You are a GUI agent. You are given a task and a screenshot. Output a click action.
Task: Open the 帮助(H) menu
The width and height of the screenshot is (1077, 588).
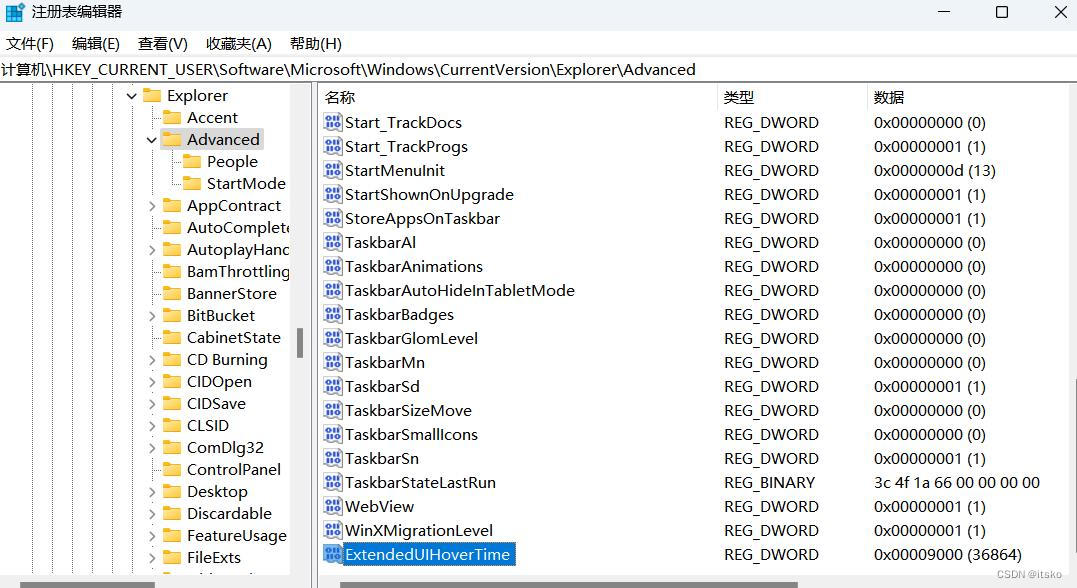(x=315, y=44)
